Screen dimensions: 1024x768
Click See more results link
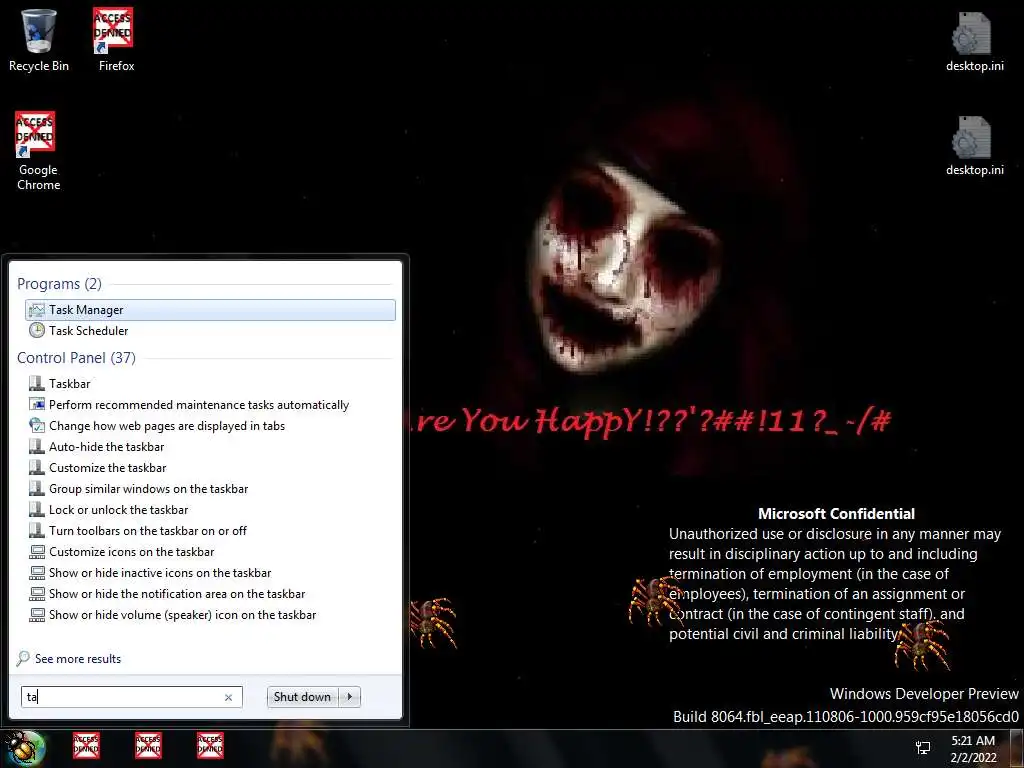[x=78, y=658]
